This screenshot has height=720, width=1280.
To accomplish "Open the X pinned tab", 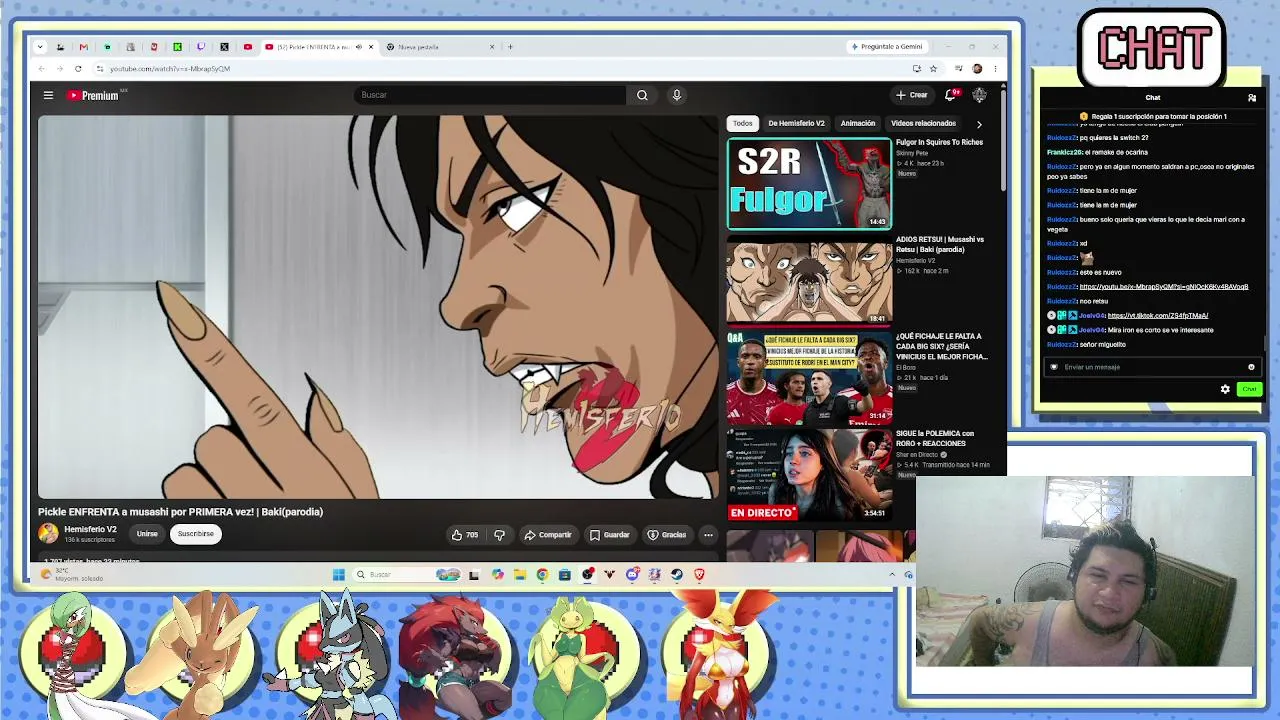I will tap(224, 47).
